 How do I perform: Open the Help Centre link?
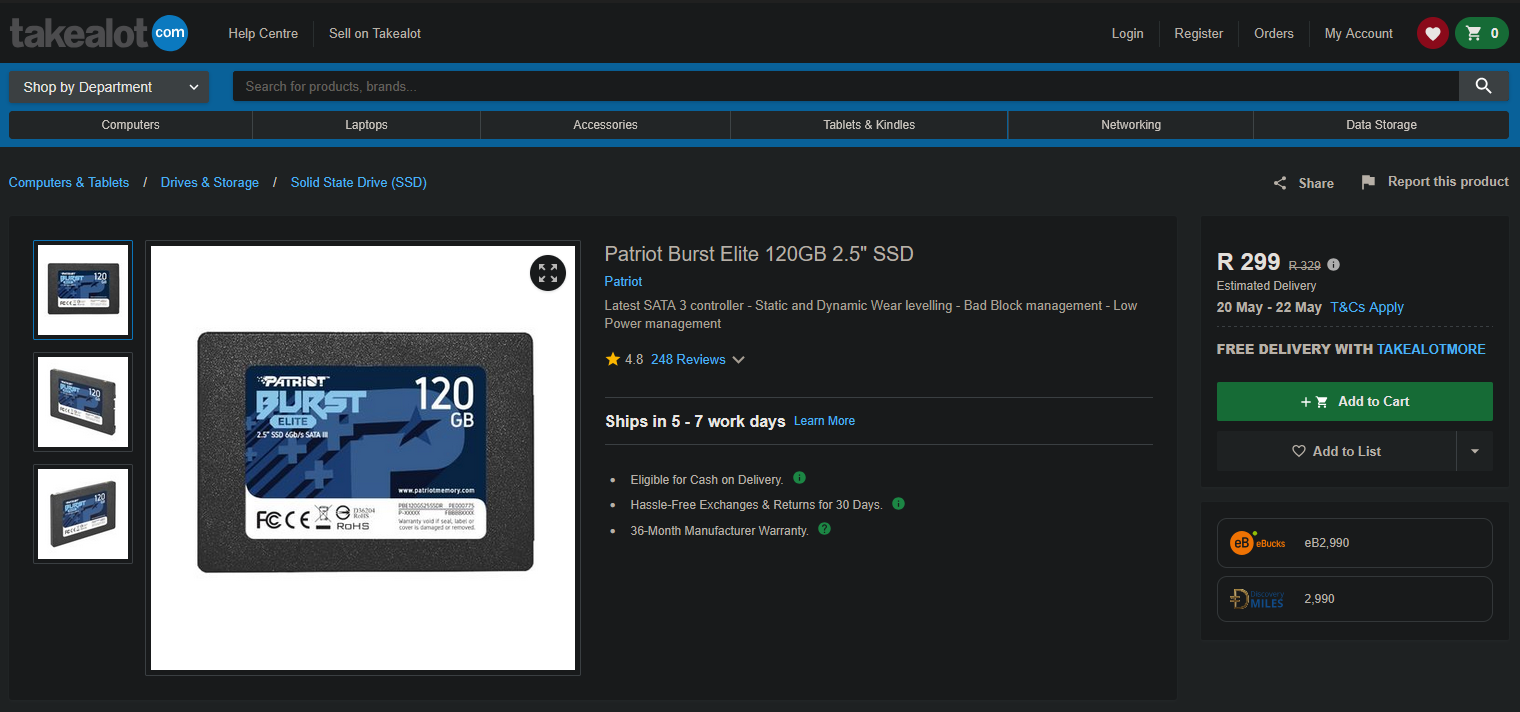pyautogui.click(x=263, y=33)
